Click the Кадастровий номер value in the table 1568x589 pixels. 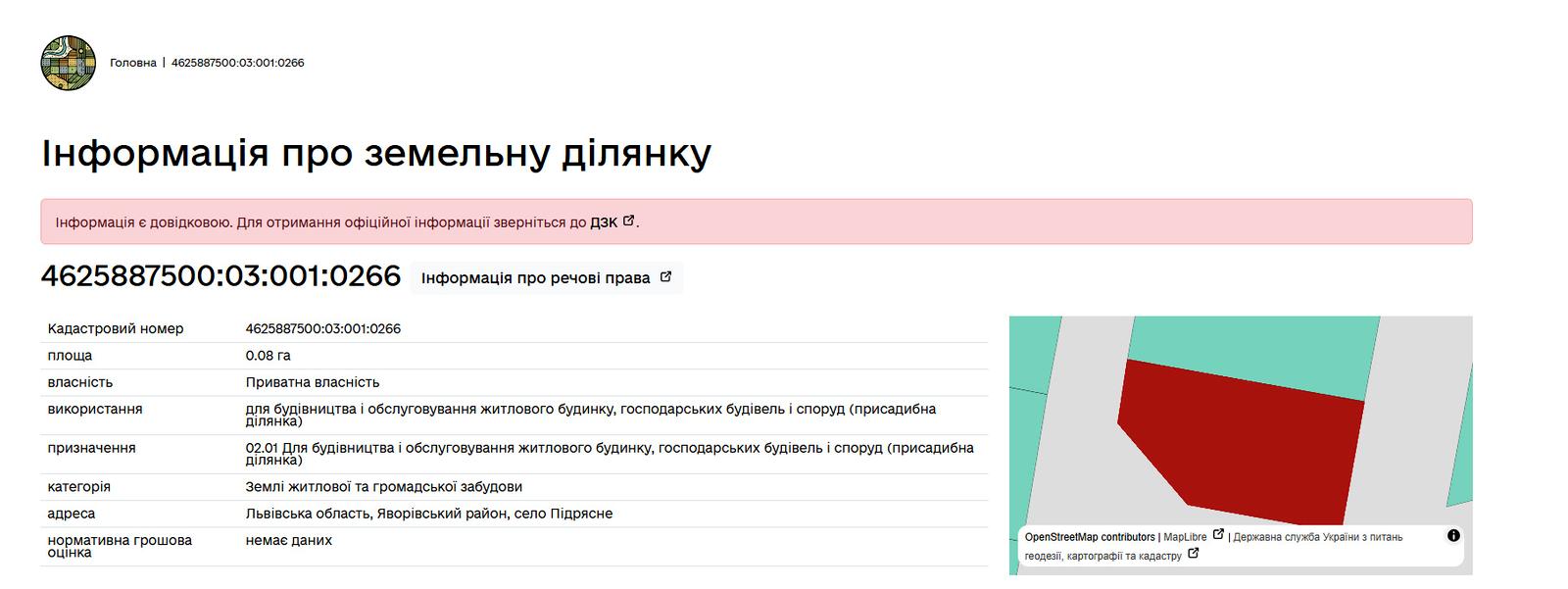click(322, 329)
